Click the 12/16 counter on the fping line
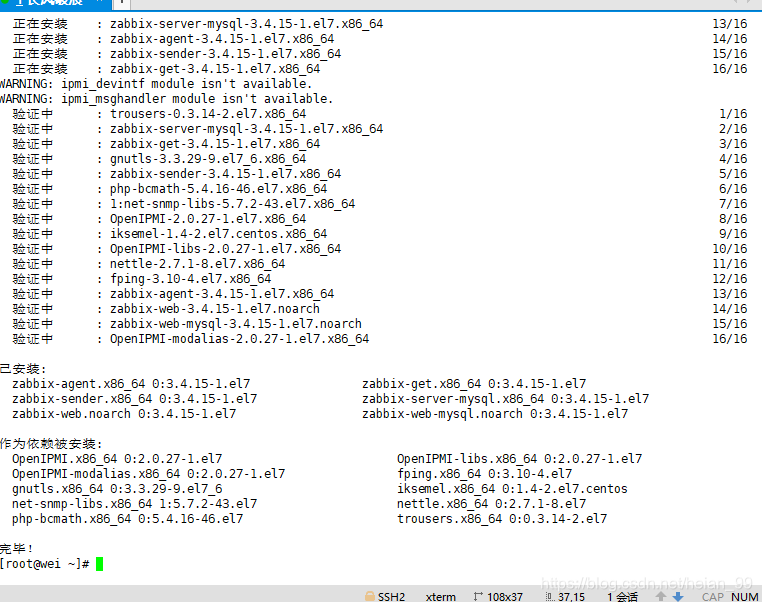This screenshot has height=602, width=762. (730, 279)
